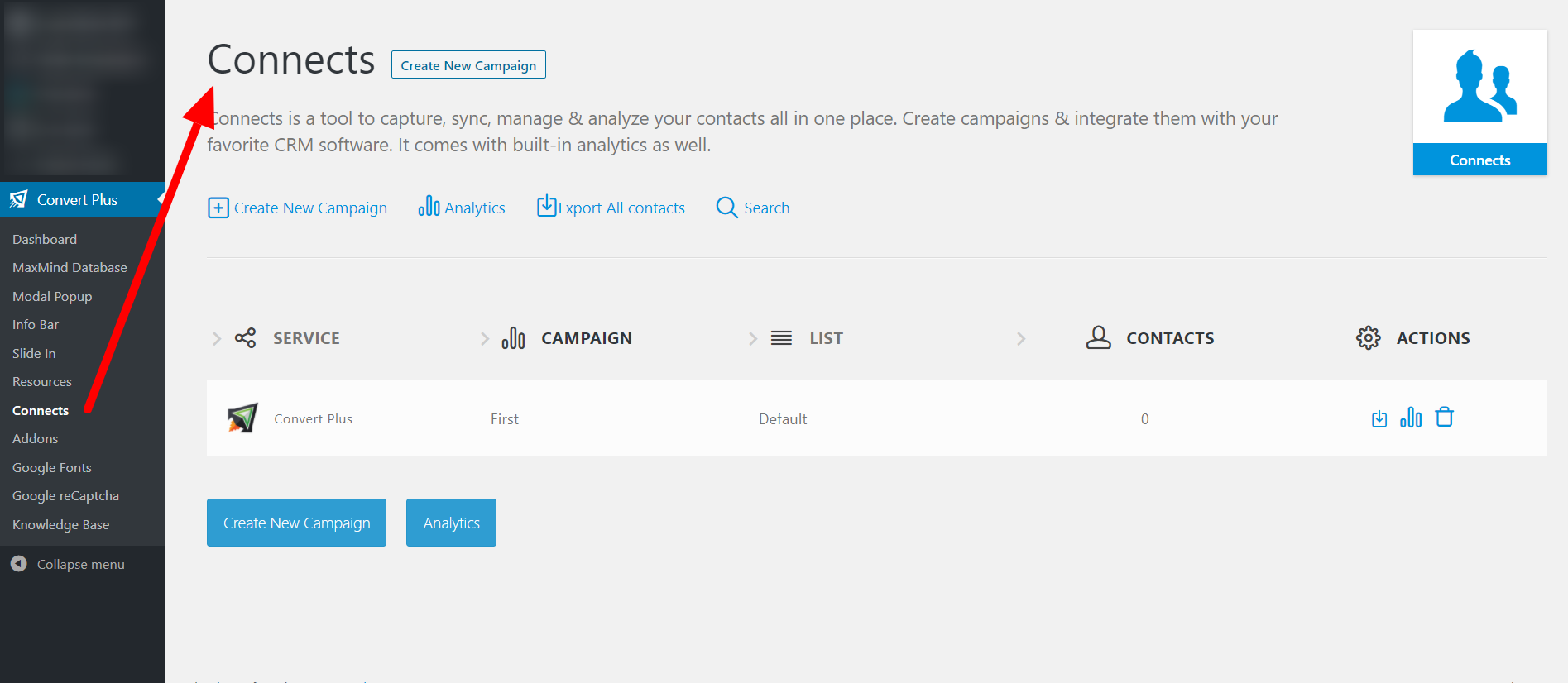Open the Modal Popup section
1568x683 pixels.
click(52, 296)
